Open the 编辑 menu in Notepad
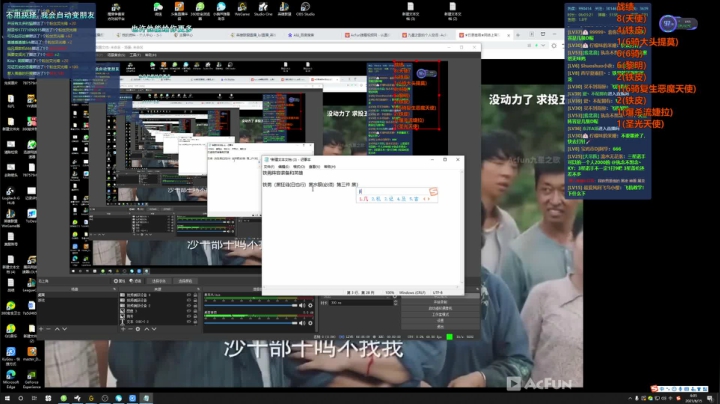Screen dimensions: 720x404 [283, 167]
